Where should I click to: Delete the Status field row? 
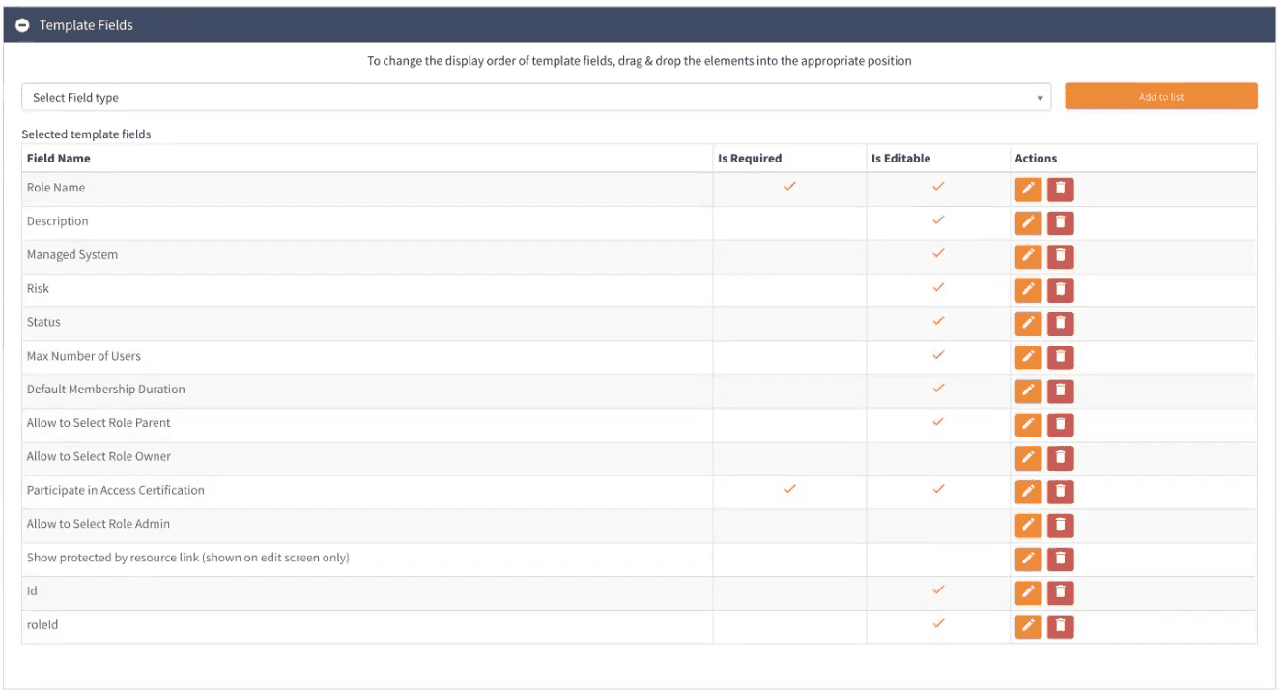(1060, 324)
